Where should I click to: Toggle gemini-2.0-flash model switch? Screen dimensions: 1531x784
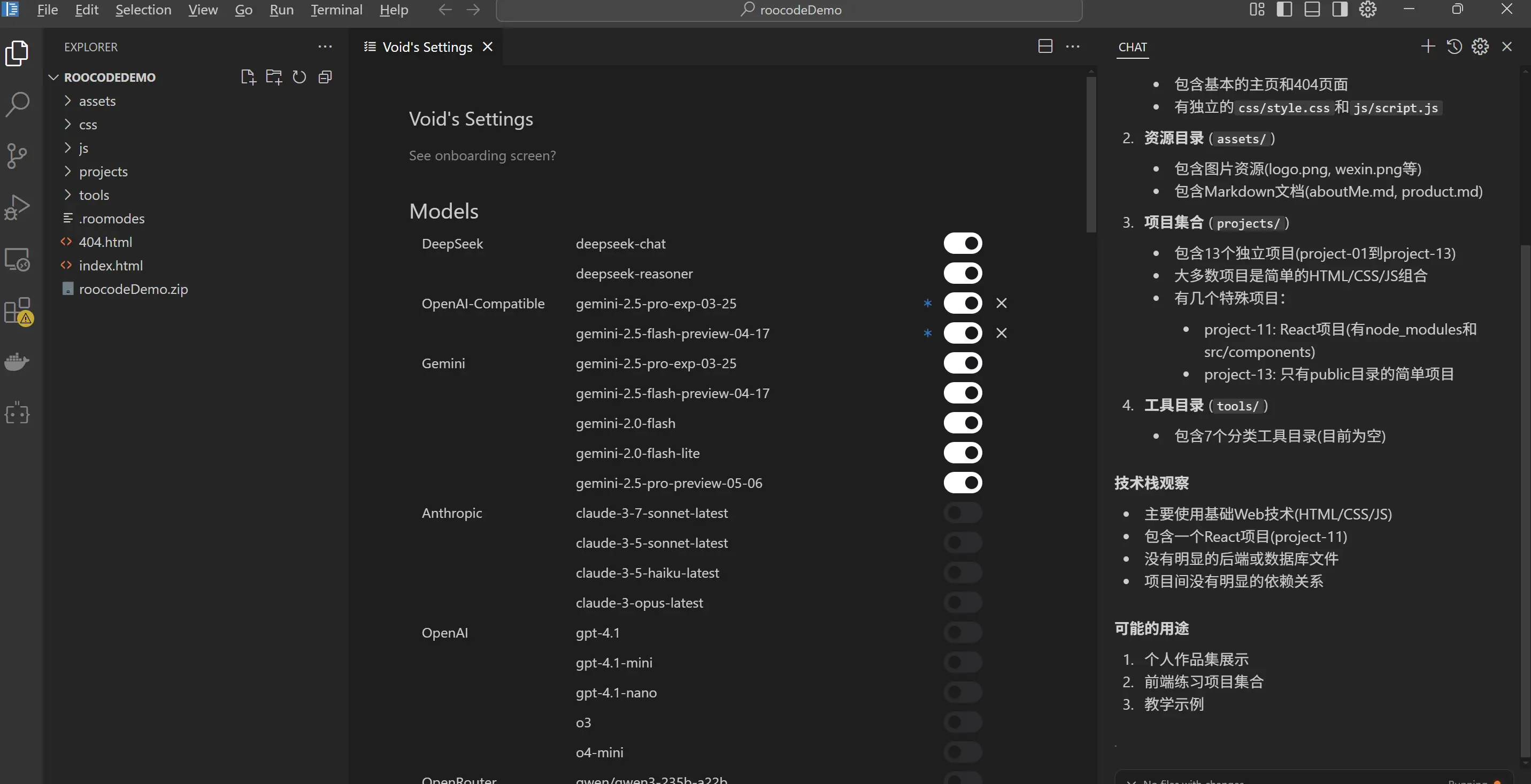coord(963,423)
